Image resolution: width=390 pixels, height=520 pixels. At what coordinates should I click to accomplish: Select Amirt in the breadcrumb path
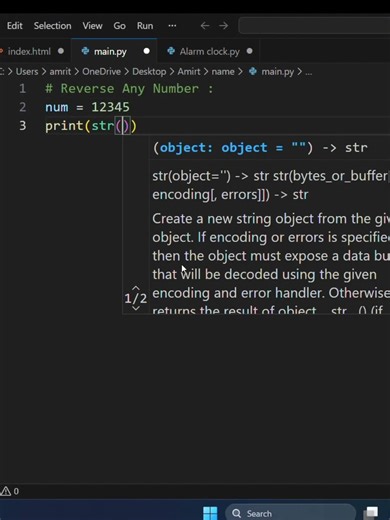pos(189,72)
